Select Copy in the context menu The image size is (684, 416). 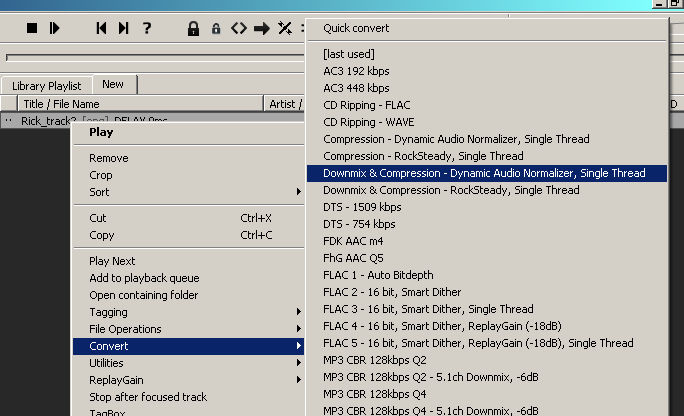(x=188, y=235)
